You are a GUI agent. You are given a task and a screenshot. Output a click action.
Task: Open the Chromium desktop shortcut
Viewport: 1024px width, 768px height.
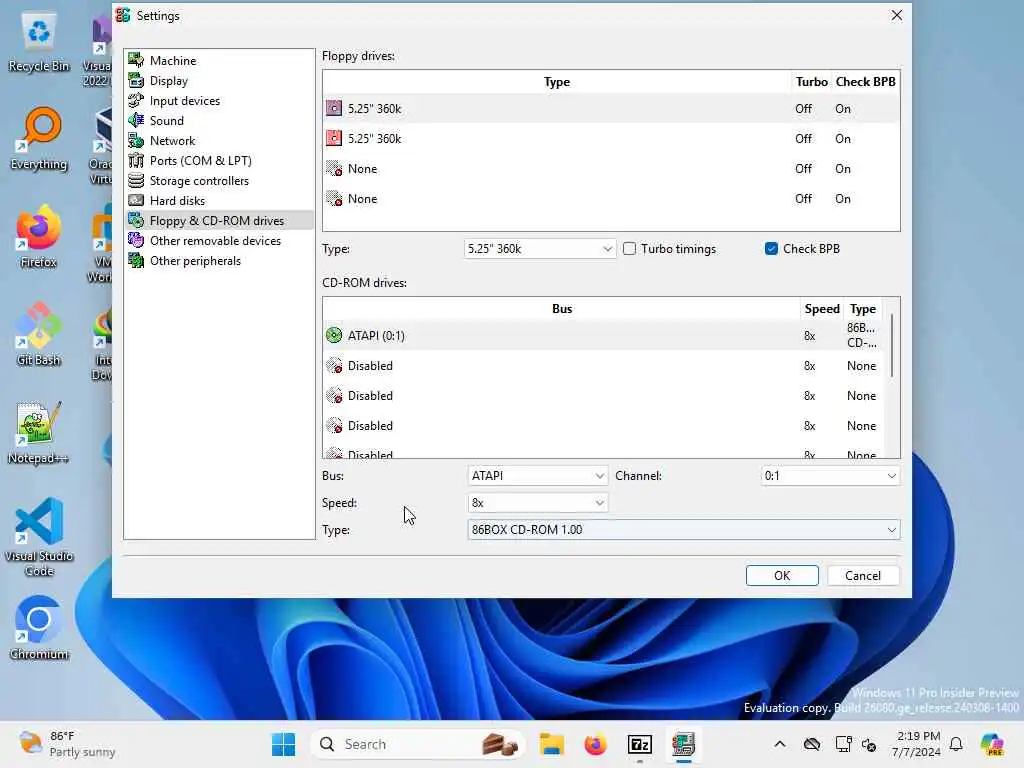39,628
